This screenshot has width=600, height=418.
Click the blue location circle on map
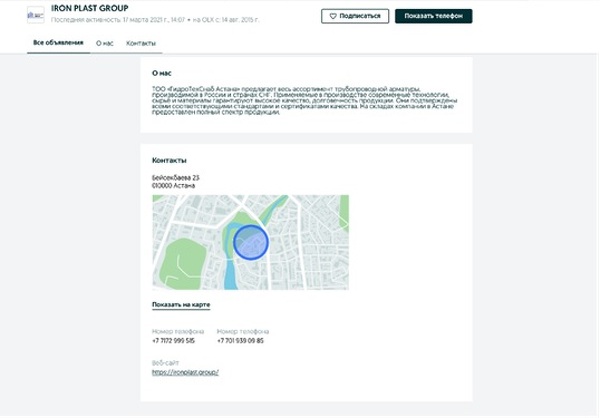click(251, 242)
